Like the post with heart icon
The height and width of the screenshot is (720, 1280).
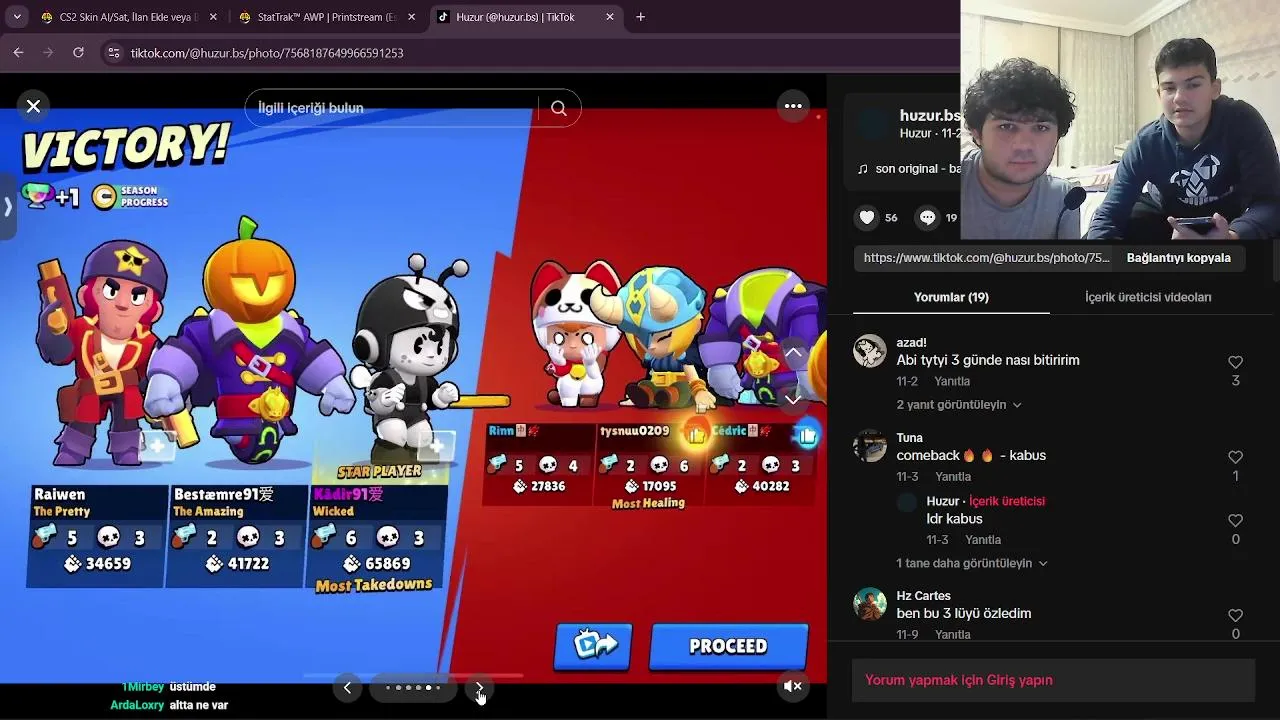point(867,217)
